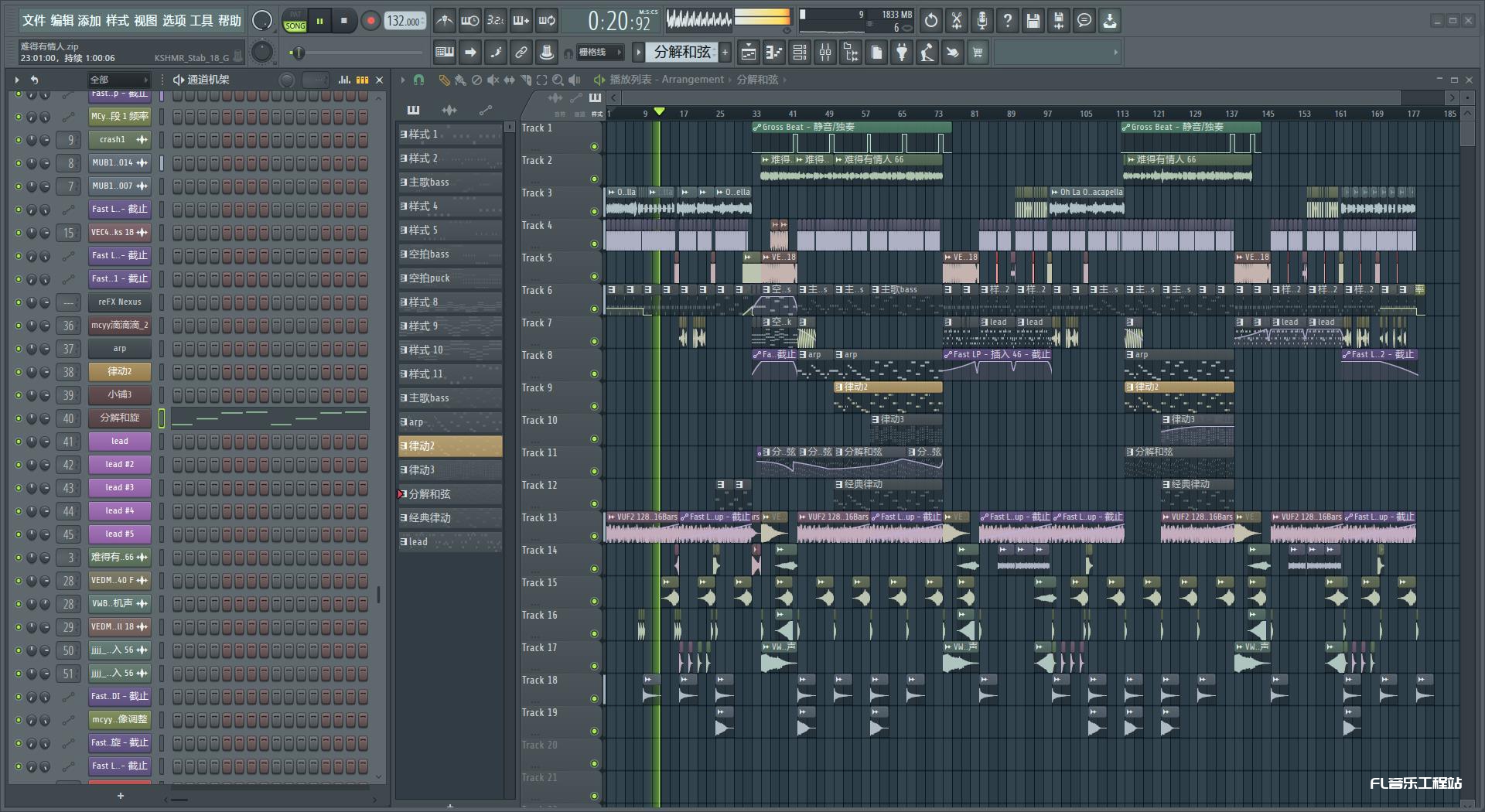Image resolution: width=1485 pixels, height=812 pixels.
Task: Open the browser view icon
Action: pos(851,53)
